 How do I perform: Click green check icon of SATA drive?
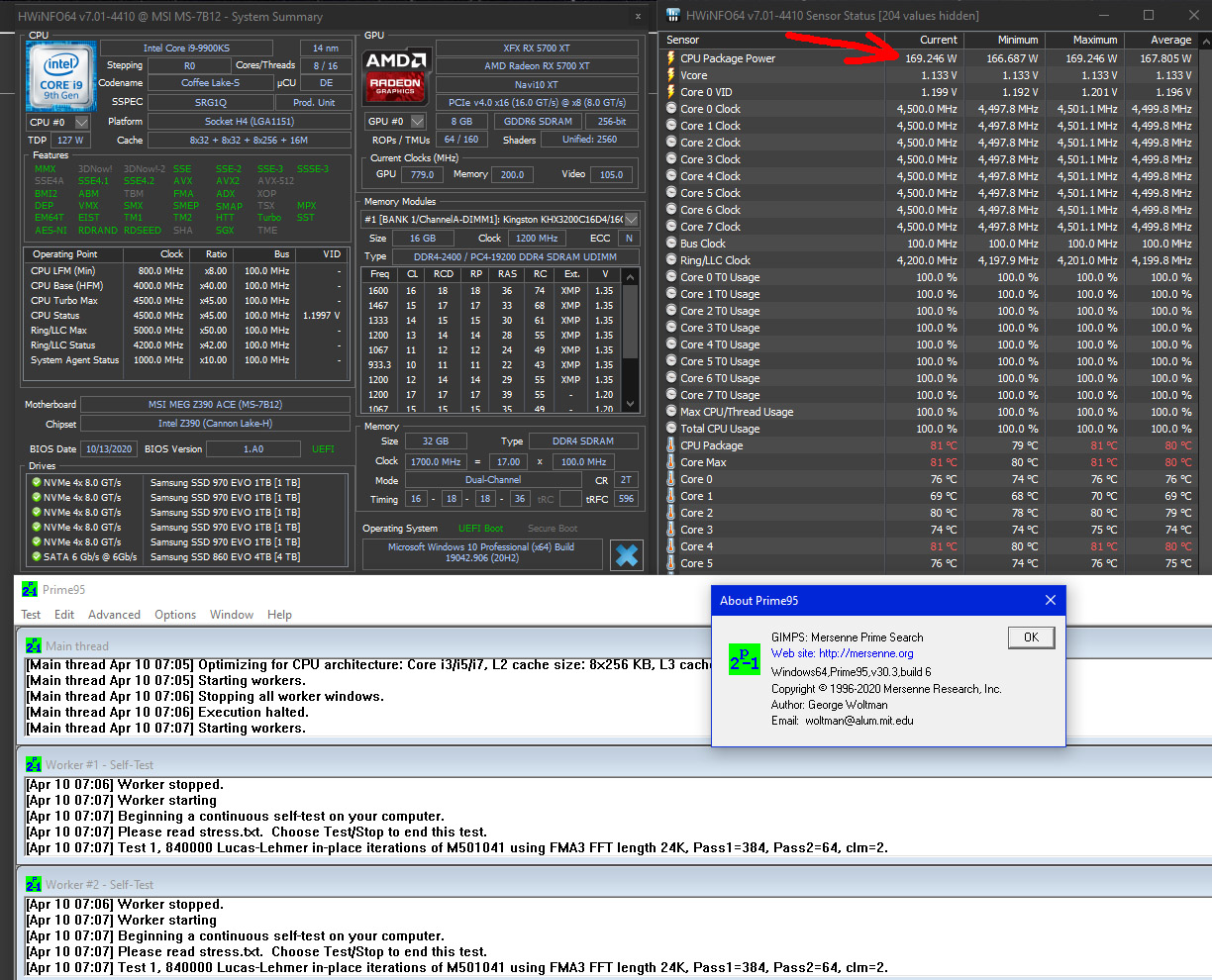(36, 557)
